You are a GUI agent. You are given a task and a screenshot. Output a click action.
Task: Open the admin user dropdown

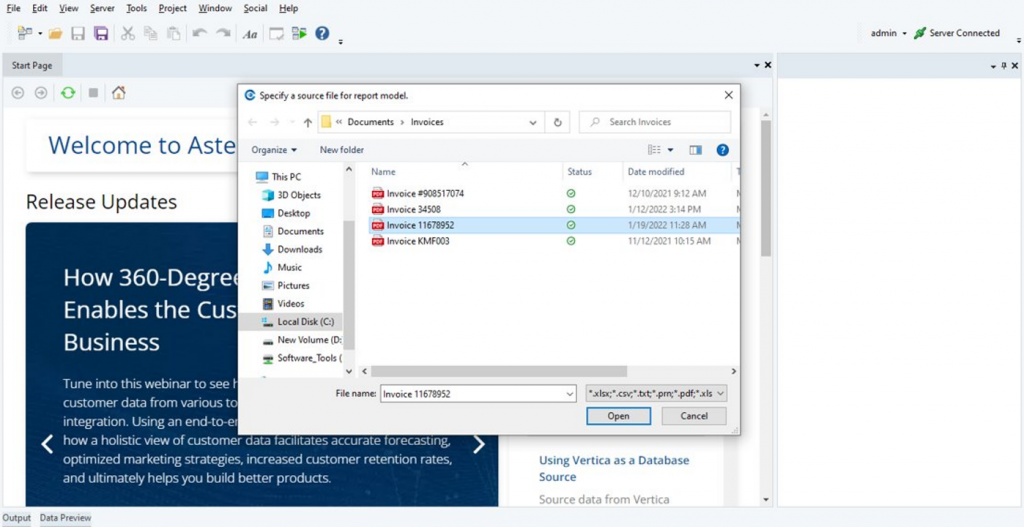(888, 33)
